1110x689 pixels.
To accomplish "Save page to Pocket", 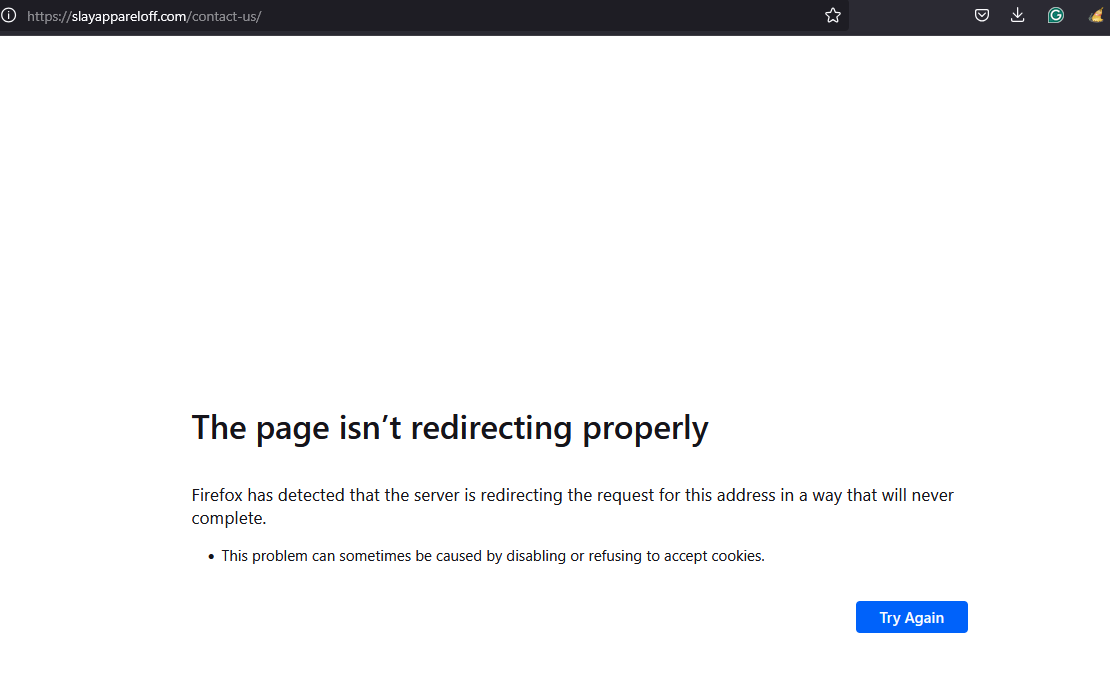I will [982, 15].
